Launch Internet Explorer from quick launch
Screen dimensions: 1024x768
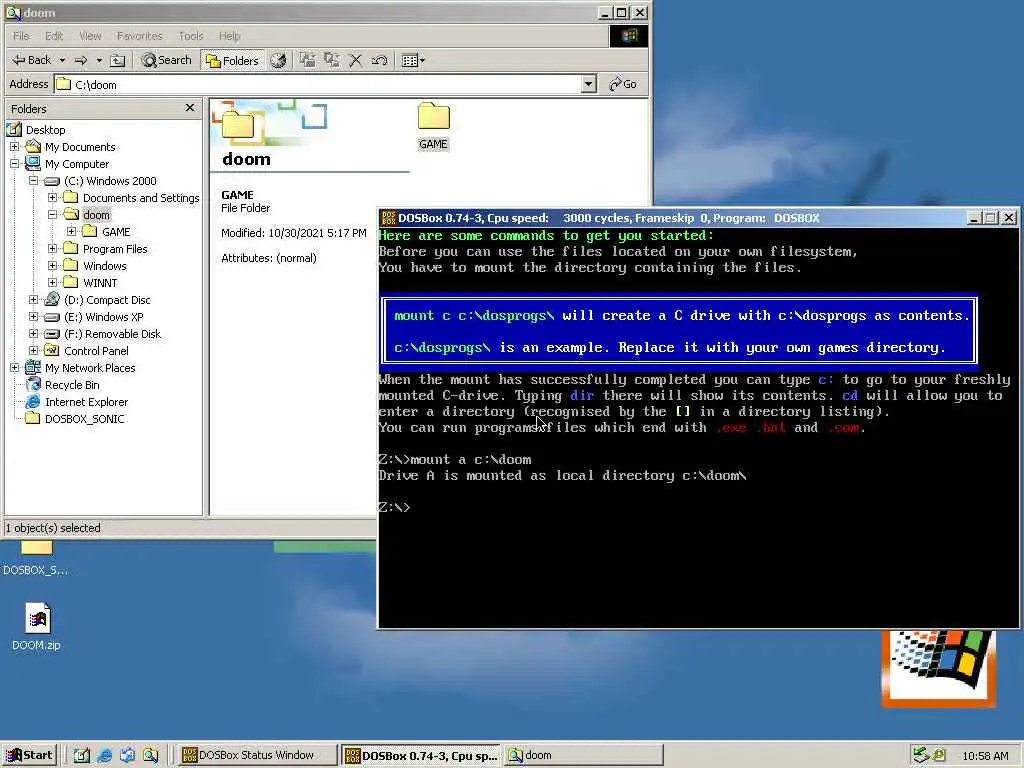coord(104,755)
